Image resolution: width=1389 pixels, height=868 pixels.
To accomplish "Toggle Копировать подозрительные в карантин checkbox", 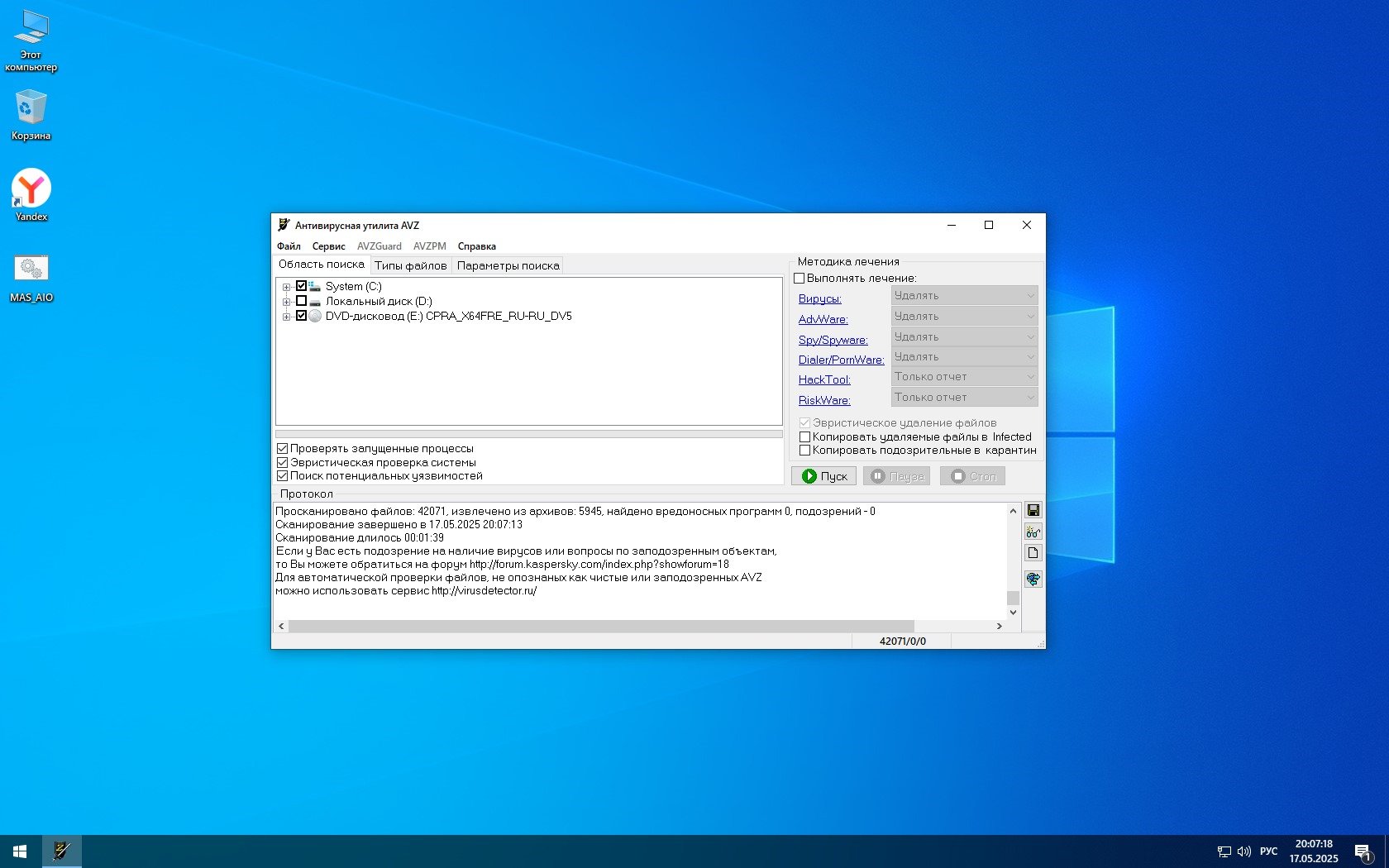I will point(804,451).
